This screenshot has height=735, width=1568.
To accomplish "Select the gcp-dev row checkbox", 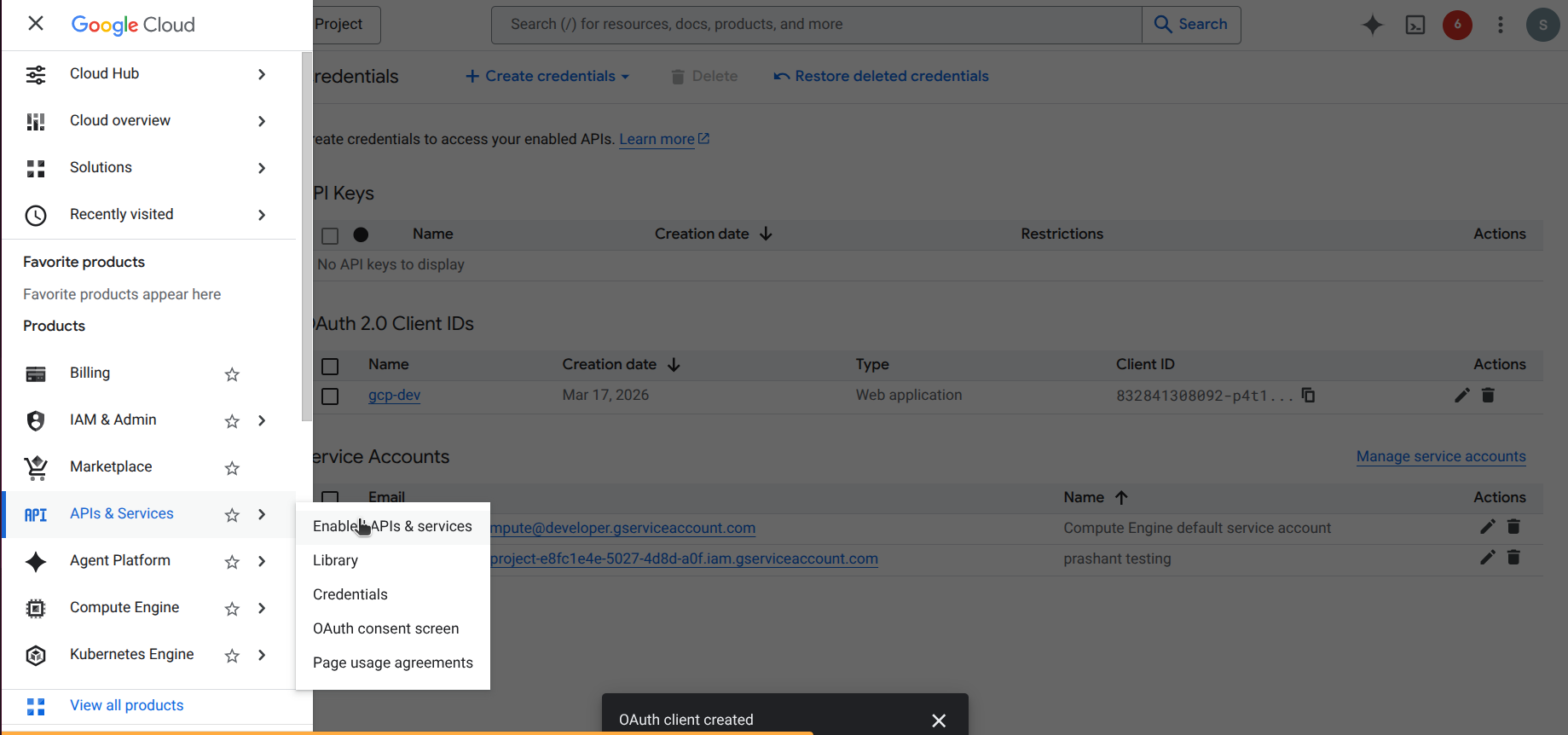I will pos(330,396).
